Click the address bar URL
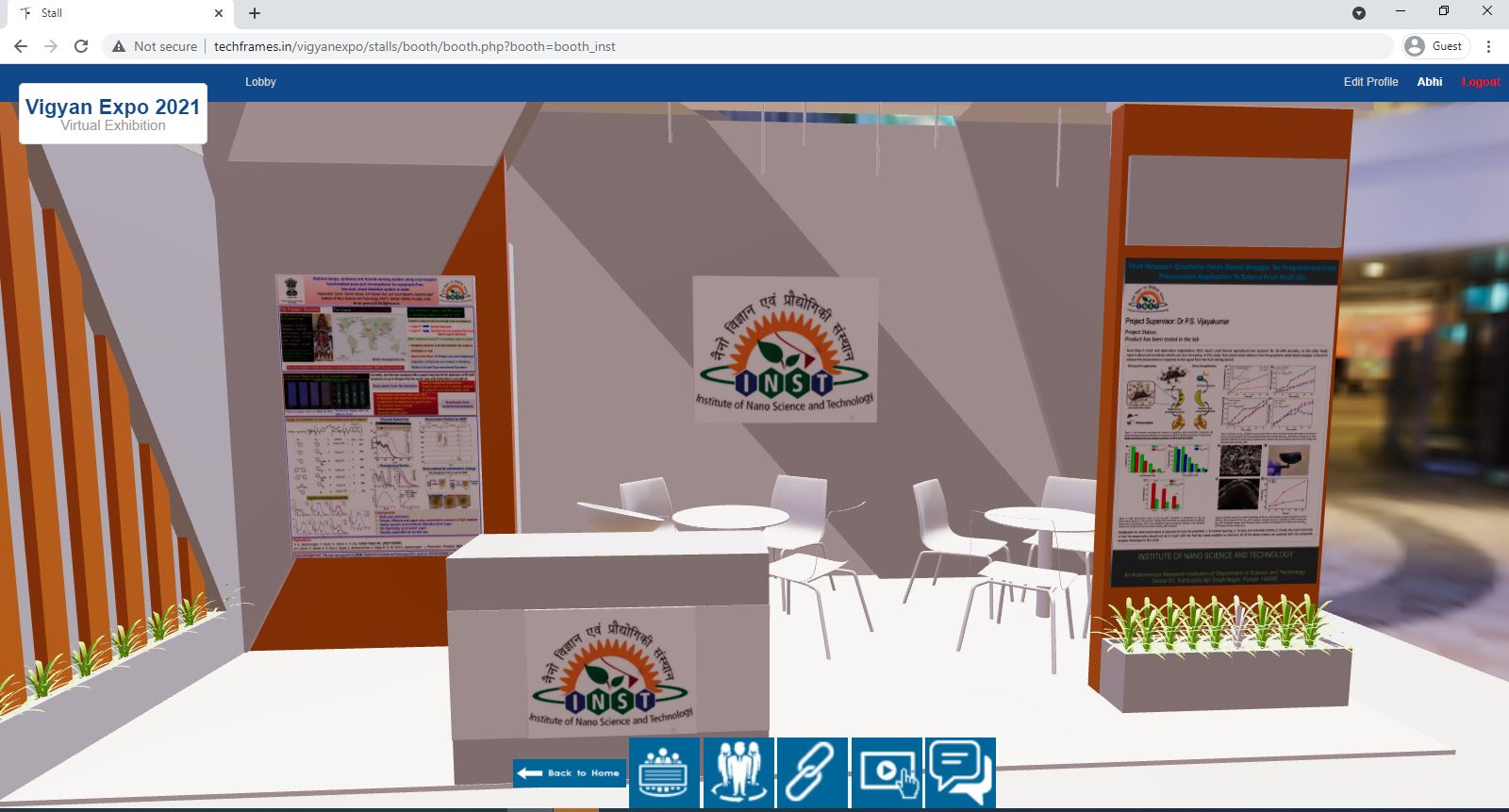 415,46
